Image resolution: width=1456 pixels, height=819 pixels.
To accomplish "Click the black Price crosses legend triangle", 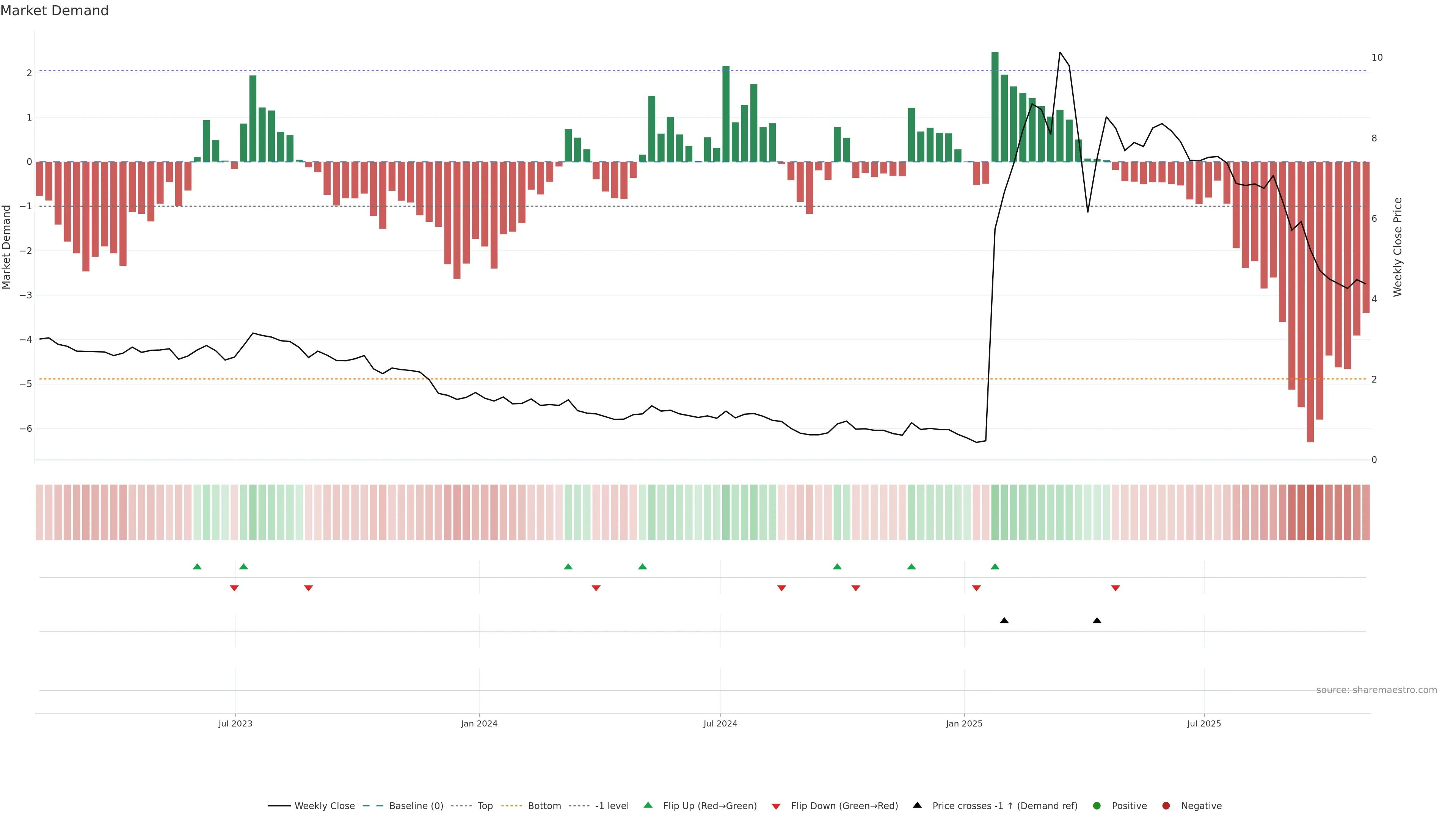I will 917,805.
